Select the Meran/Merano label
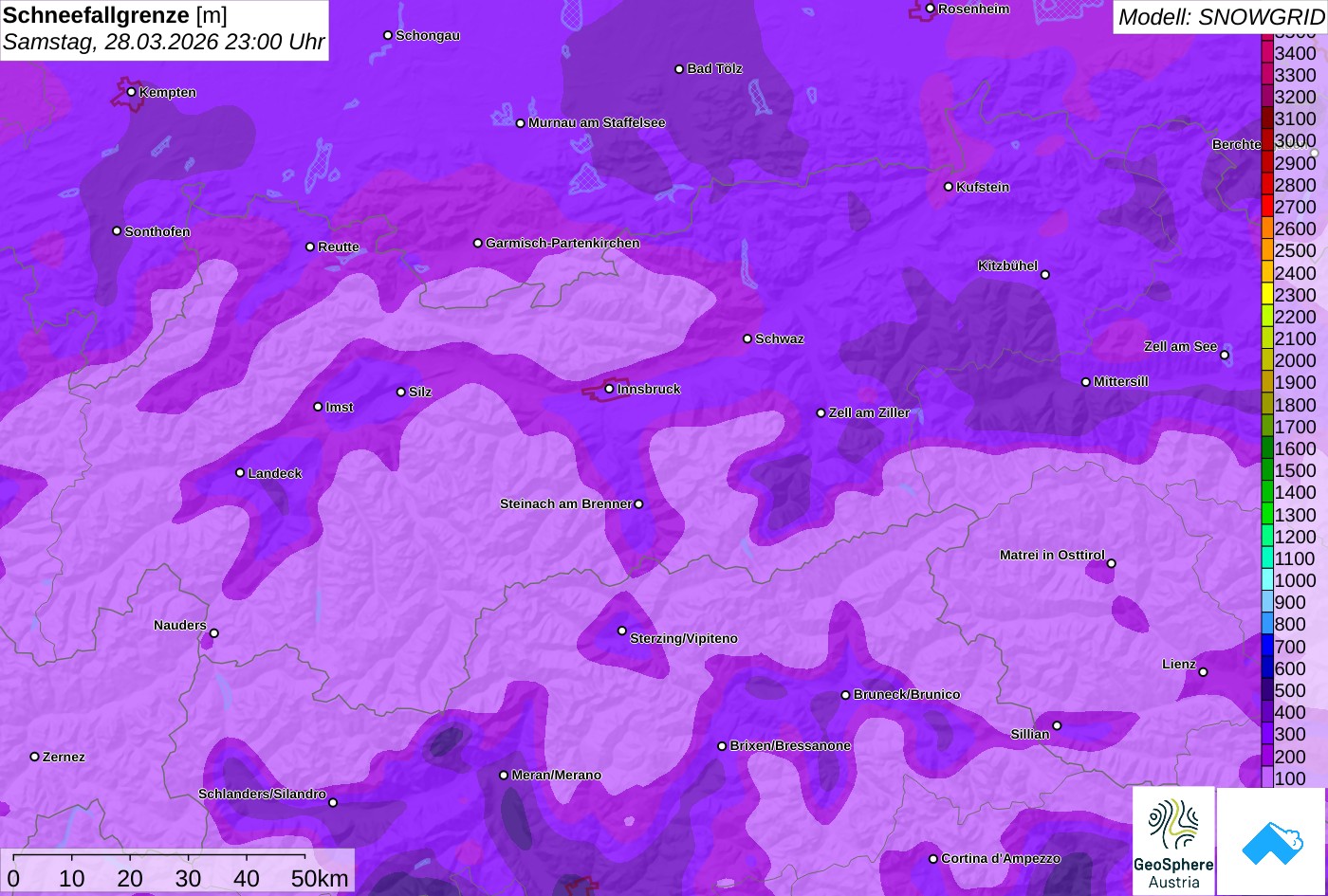 tap(557, 776)
